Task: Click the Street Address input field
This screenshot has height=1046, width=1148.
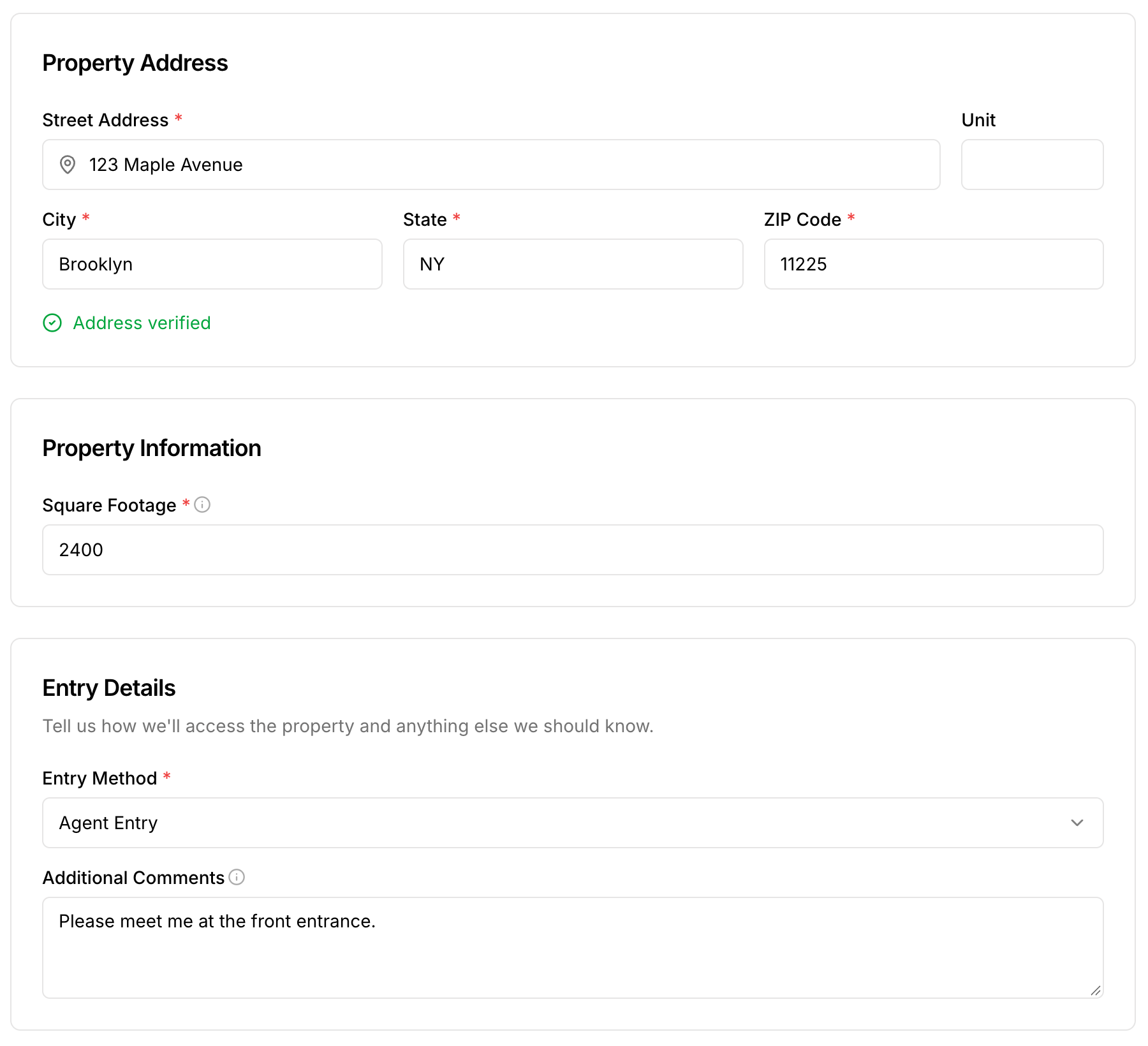Action: [491, 165]
